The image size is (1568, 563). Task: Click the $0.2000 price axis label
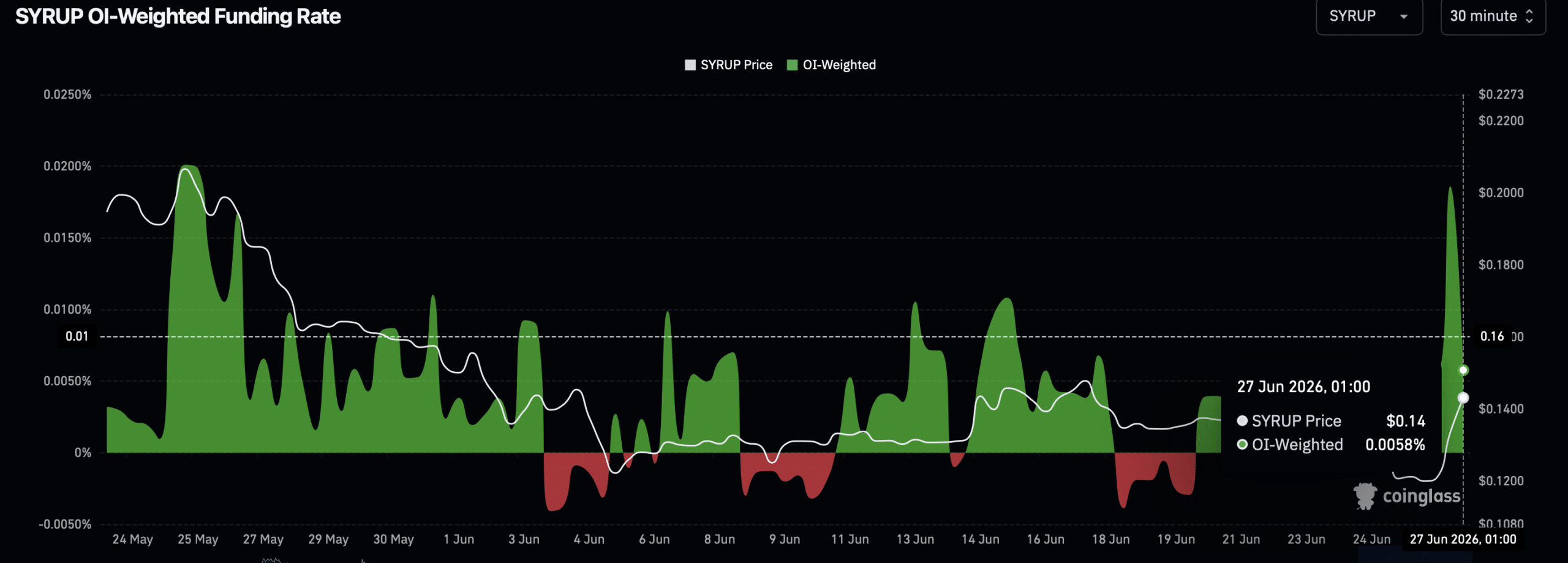tap(1501, 193)
